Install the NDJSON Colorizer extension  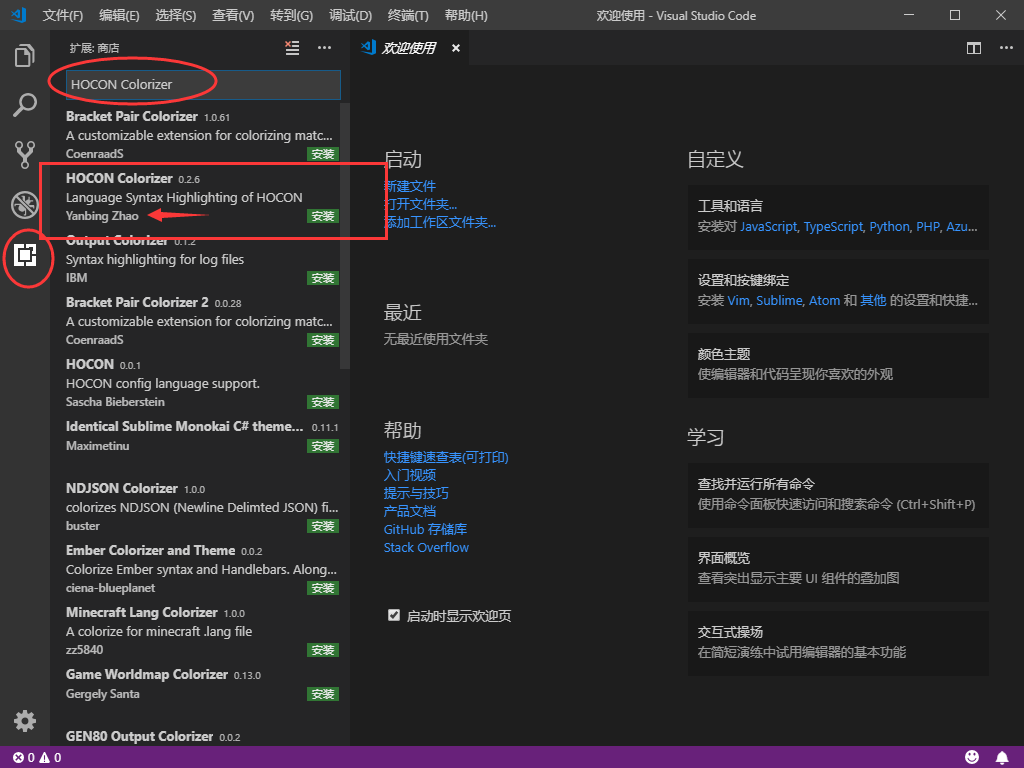(x=323, y=526)
